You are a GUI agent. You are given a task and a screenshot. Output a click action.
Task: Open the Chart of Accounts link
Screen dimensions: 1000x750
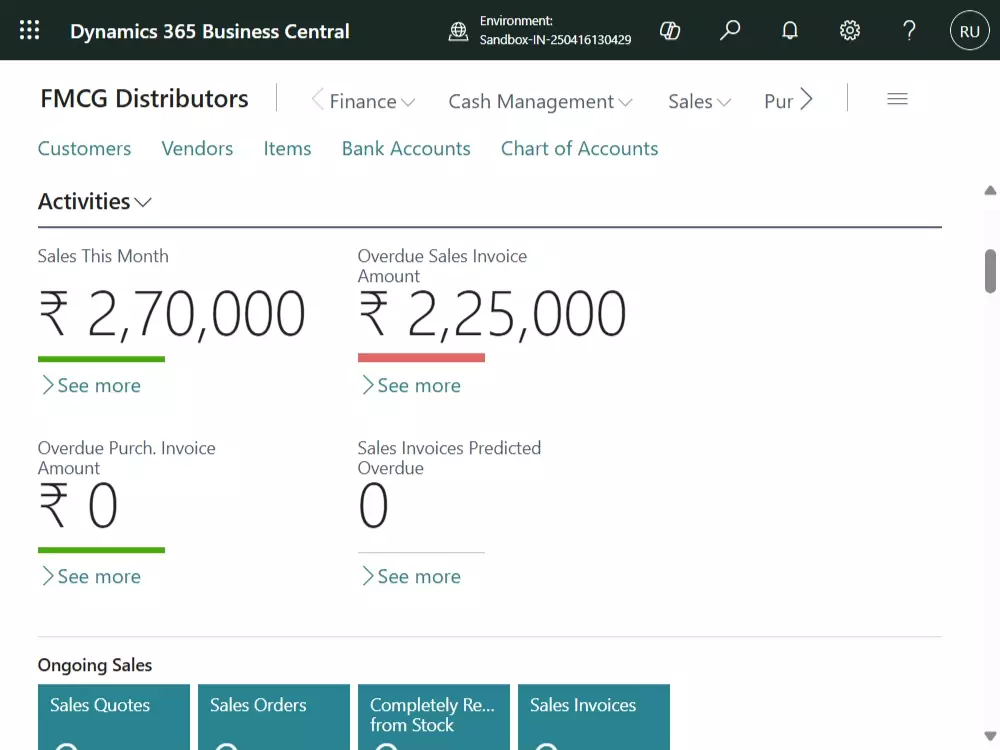point(579,148)
